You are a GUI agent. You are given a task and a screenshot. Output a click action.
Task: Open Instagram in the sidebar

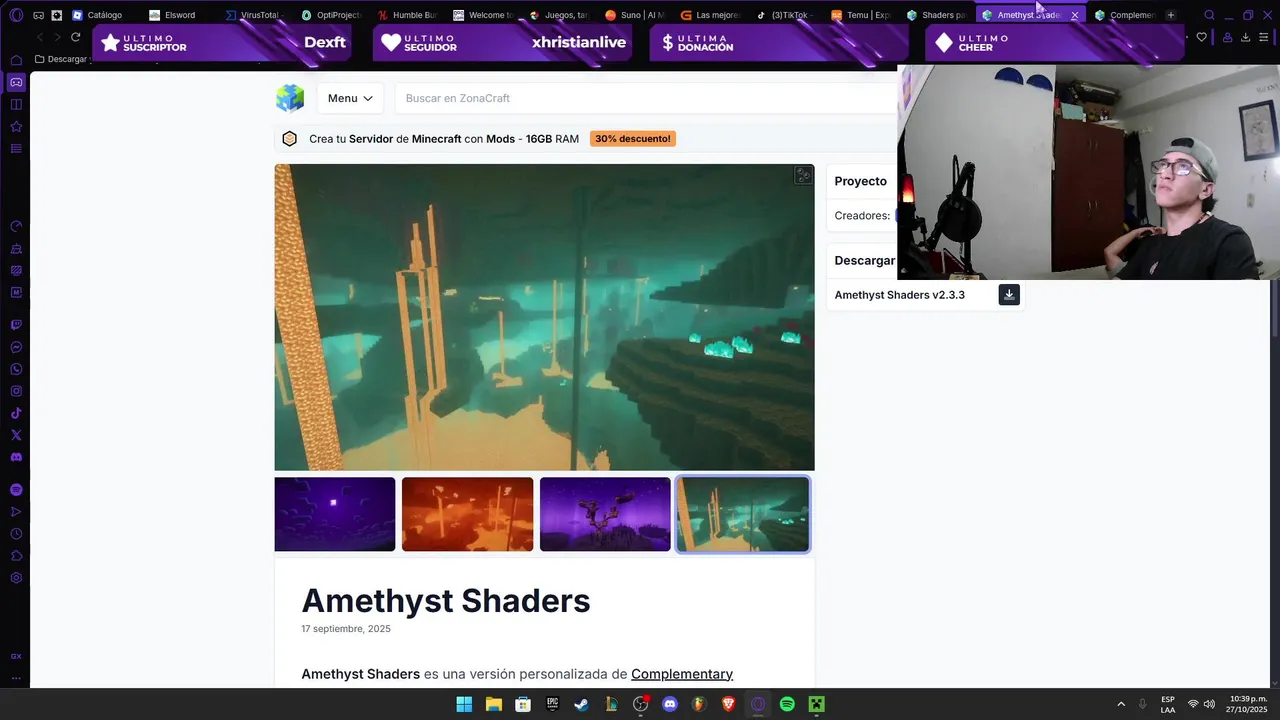[x=16, y=391]
